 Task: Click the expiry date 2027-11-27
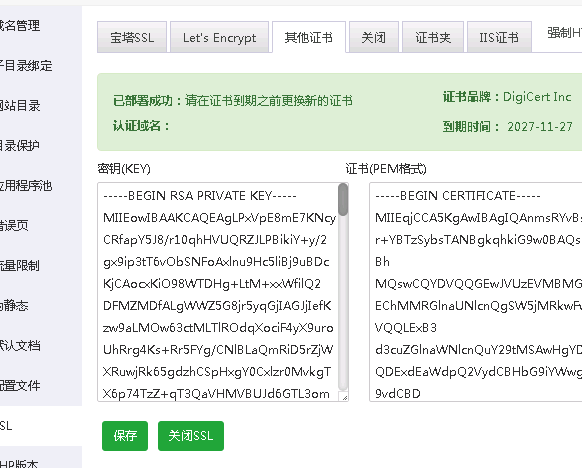(540, 127)
